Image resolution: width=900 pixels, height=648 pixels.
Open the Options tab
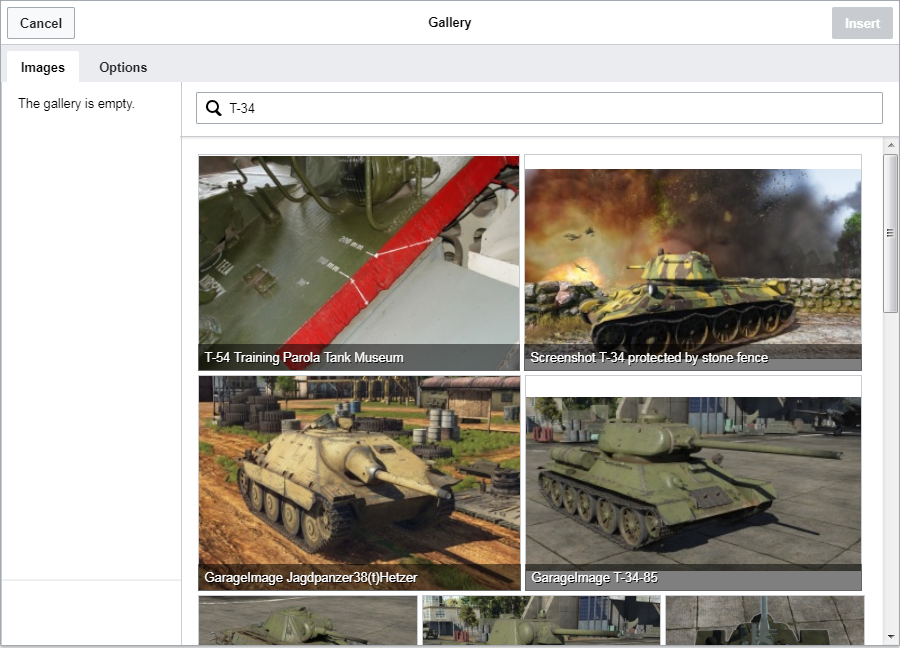coord(123,67)
